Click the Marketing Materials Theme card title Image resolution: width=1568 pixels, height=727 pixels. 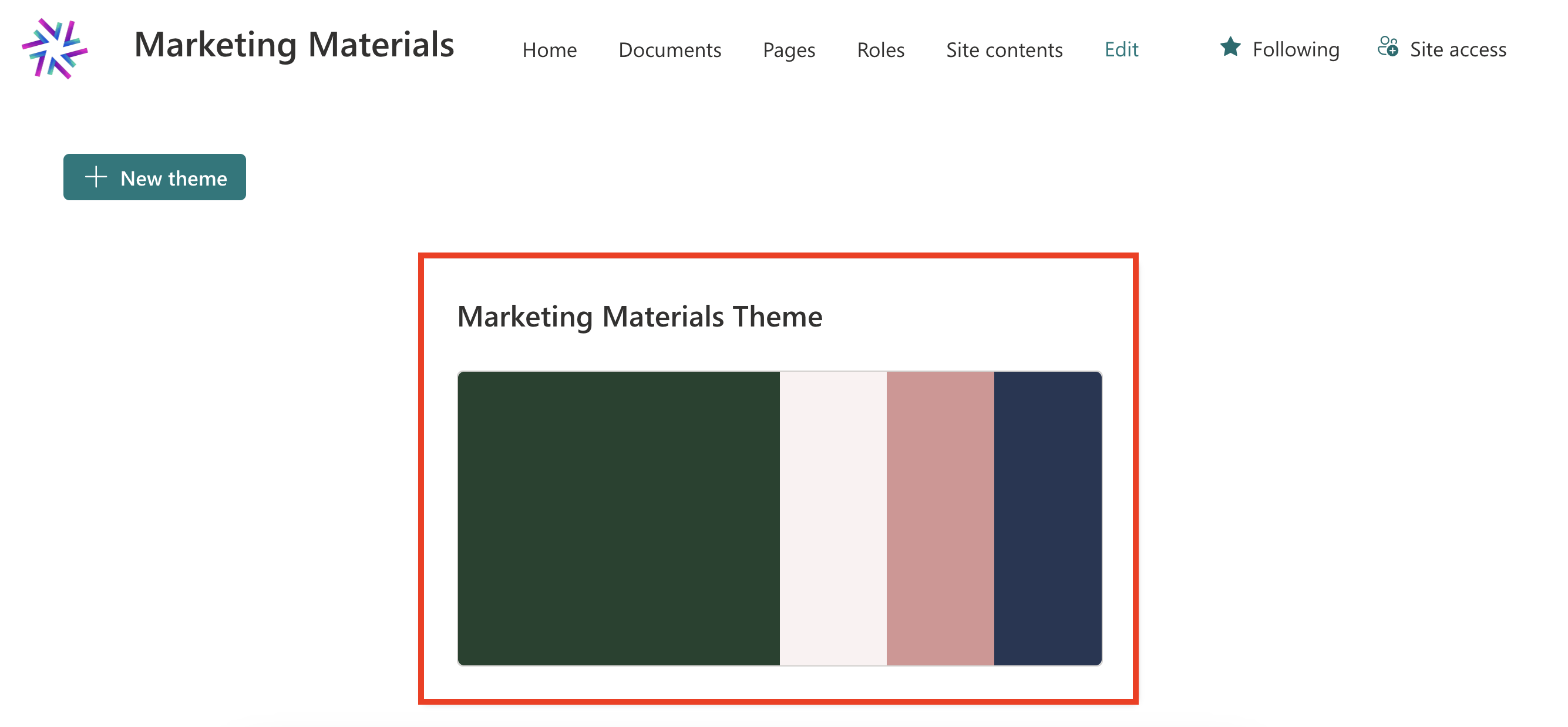640,317
